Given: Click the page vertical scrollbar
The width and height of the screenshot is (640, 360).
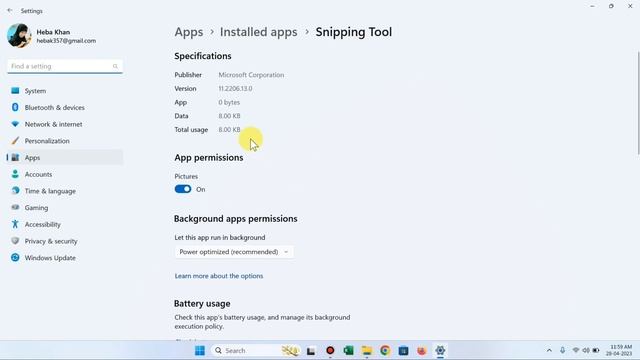Looking at the screenshot, I should point(638,103).
